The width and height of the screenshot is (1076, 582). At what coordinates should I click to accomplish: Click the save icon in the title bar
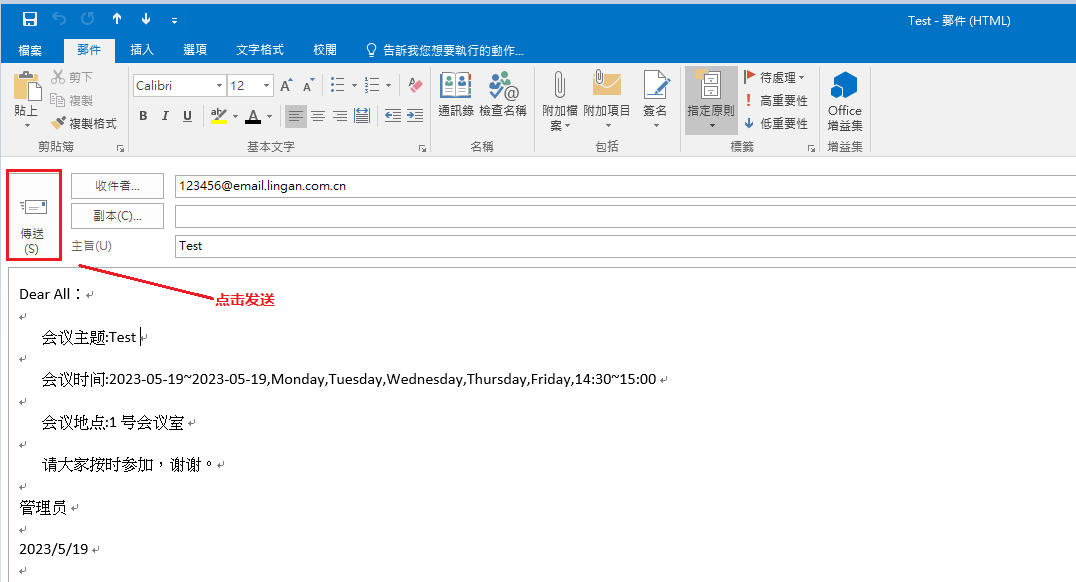click(29, 19)
